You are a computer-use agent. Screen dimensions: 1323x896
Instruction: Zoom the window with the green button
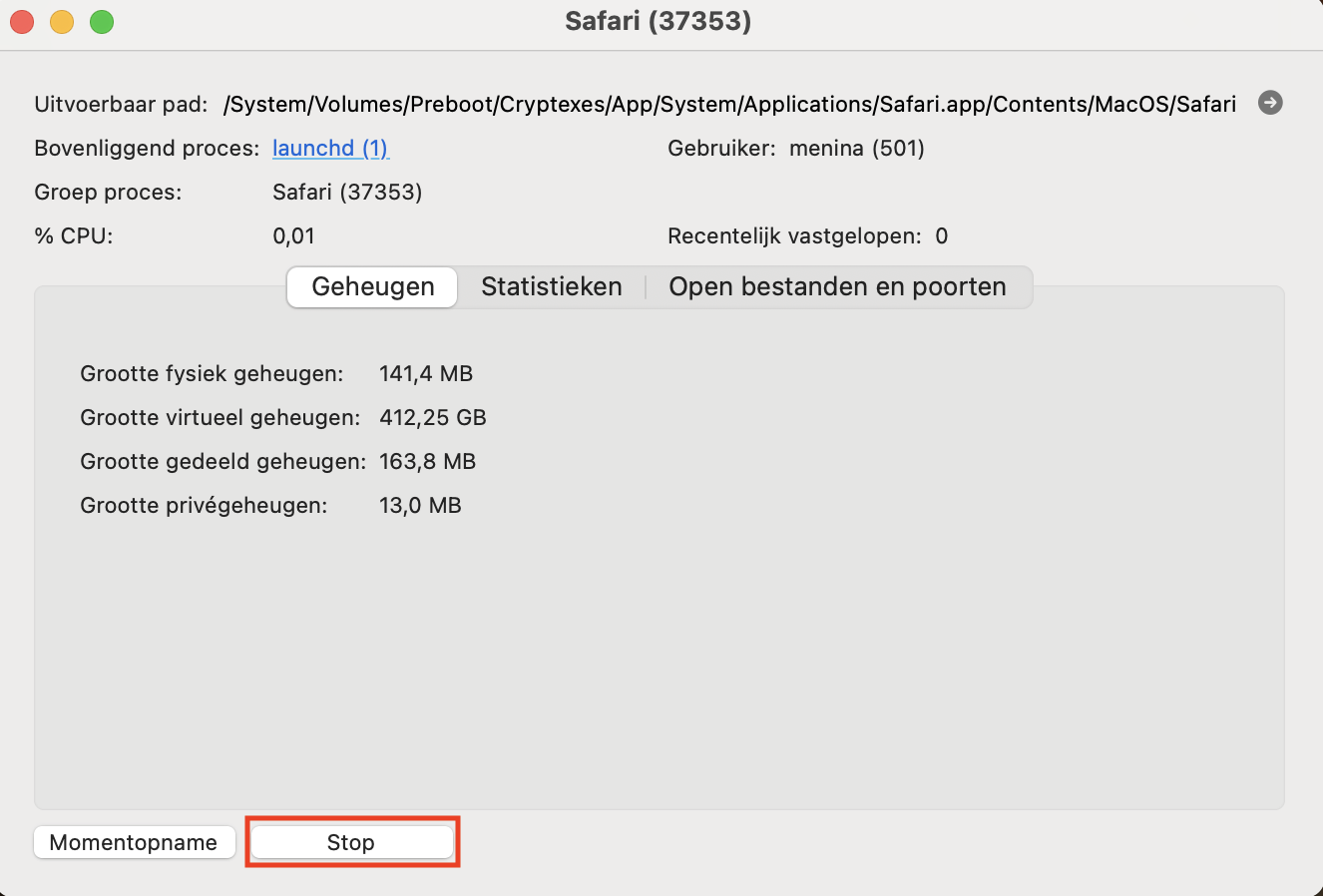(102, 21)
